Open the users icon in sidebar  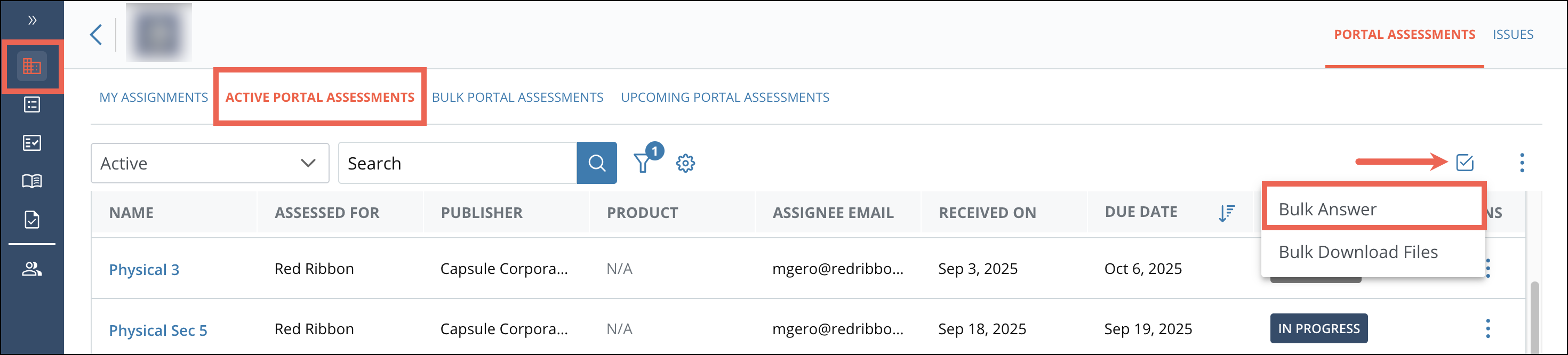31,269
